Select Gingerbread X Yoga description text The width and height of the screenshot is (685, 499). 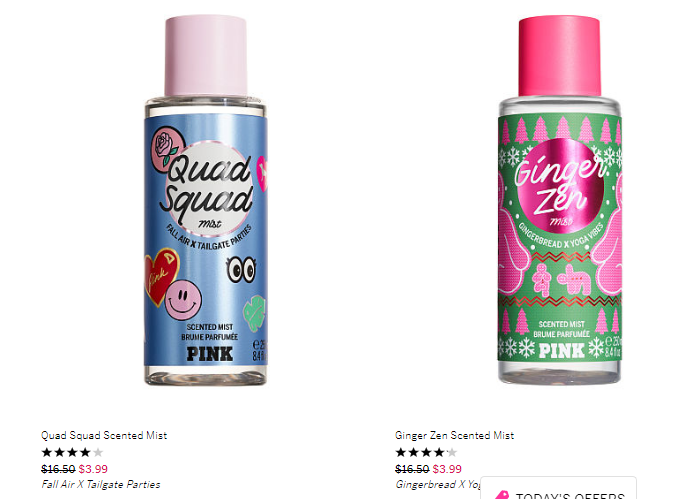tap(438, 484)
